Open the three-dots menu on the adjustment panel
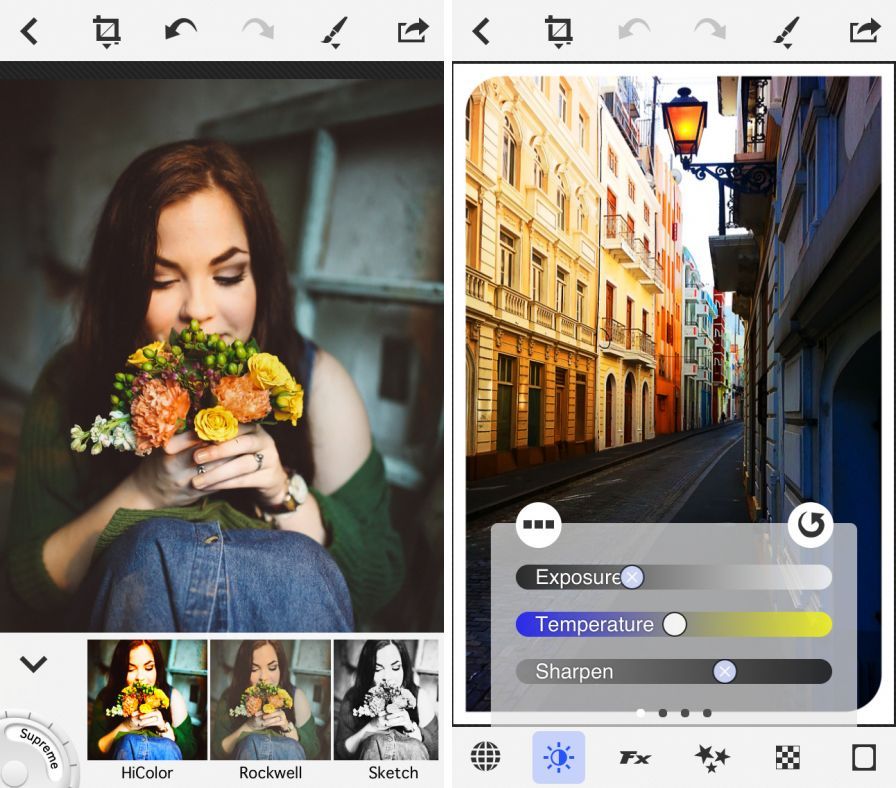The height and width of the screenshot is (788, 896). 539,523
